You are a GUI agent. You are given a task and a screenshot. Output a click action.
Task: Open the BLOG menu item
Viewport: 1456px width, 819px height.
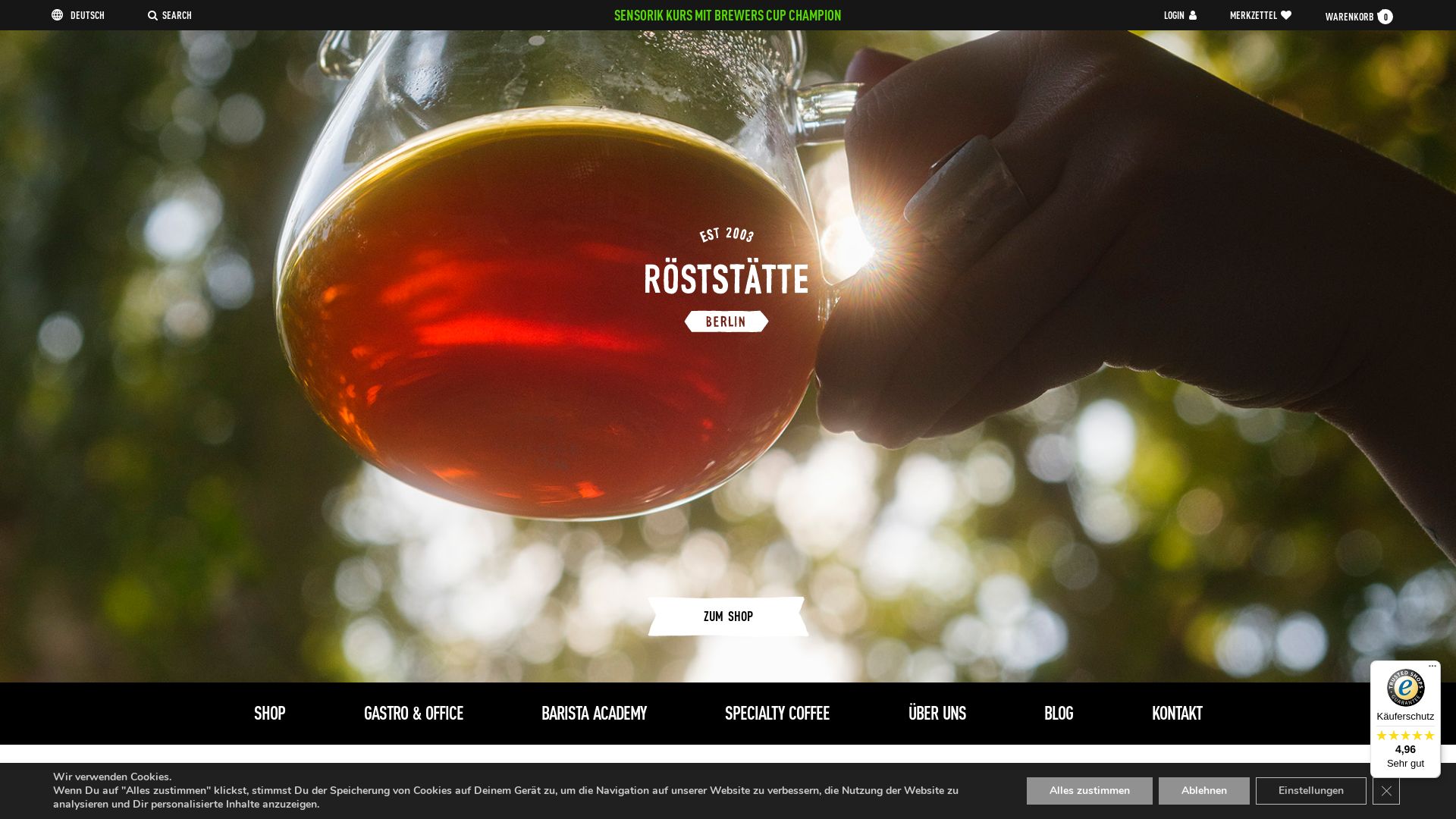[x=1059, y=714]
